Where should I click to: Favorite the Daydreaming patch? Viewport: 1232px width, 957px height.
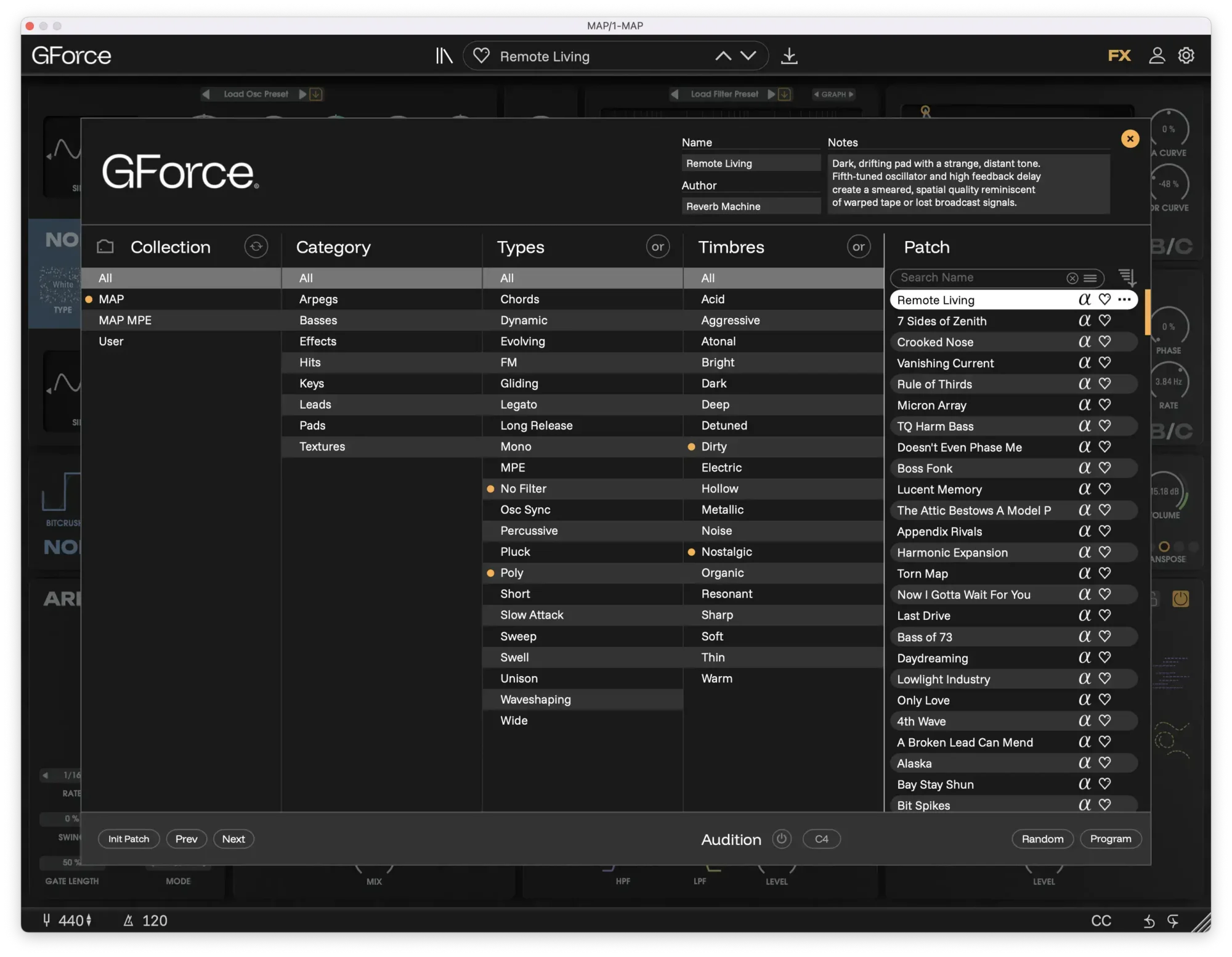click(x=1104, y=658)
